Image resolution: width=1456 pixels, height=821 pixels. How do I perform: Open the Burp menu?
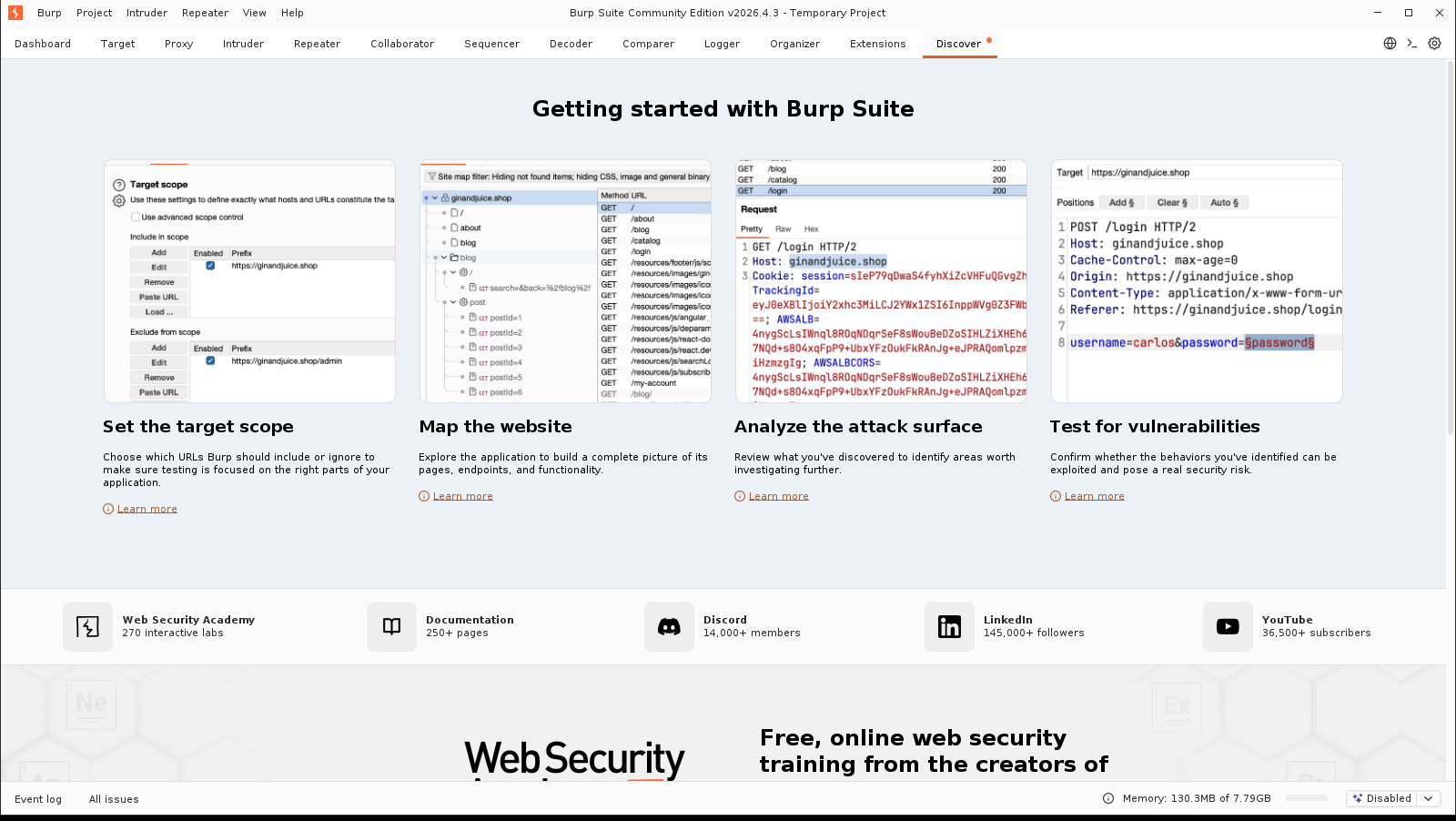49,13
